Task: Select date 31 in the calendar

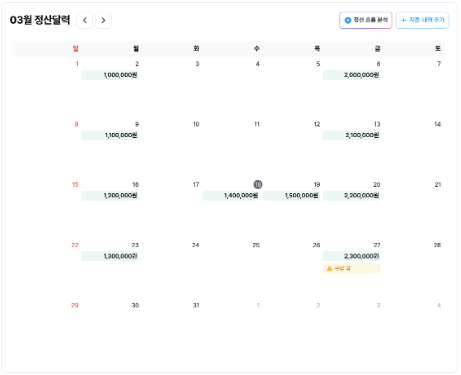Action: (196, 305)
